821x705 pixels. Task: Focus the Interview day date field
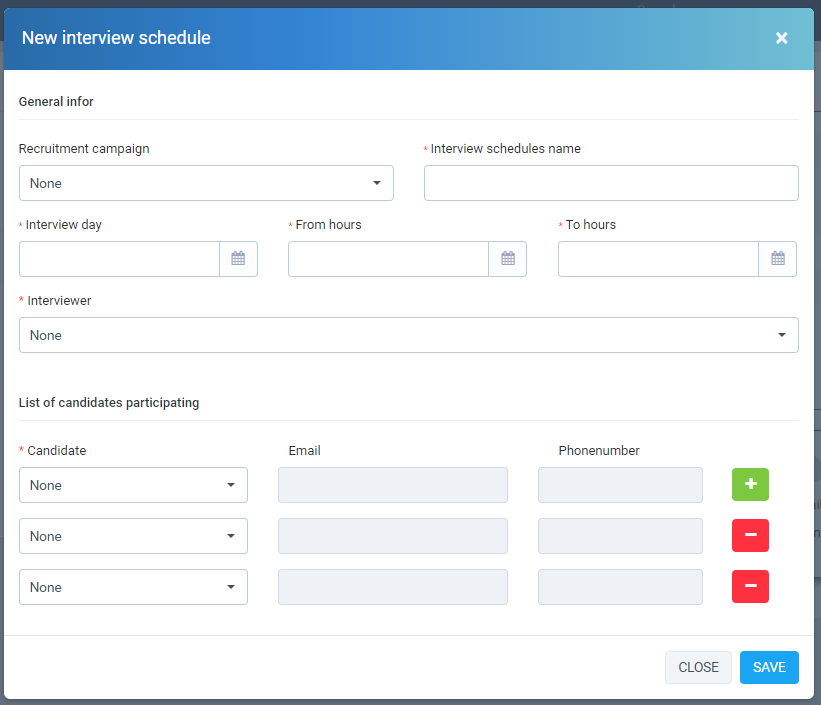pos(119,259)
